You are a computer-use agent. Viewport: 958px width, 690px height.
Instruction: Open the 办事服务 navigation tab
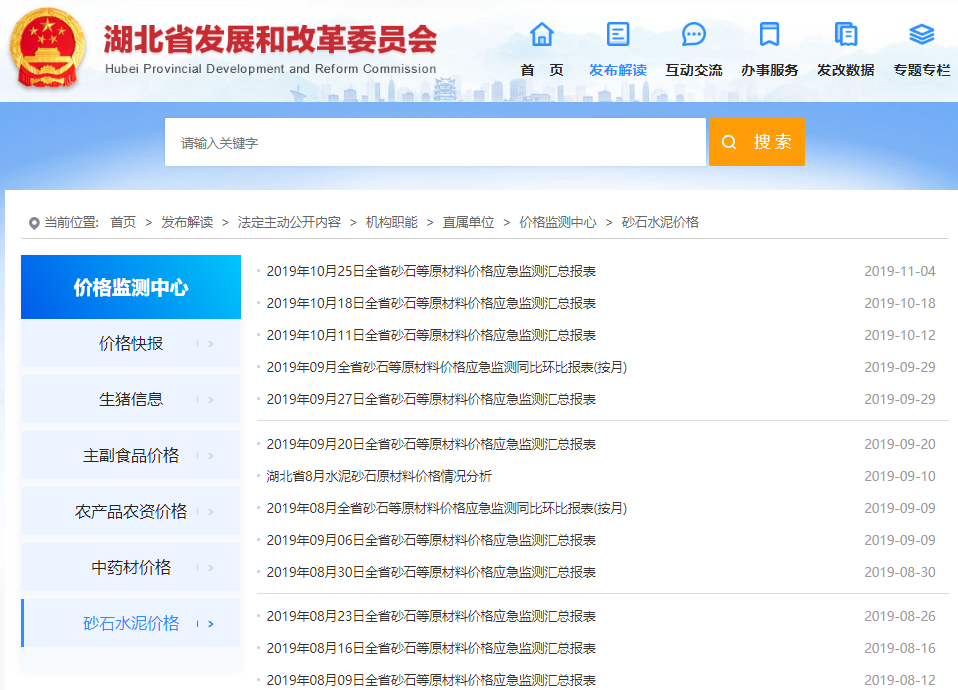(x=769, y=70)
